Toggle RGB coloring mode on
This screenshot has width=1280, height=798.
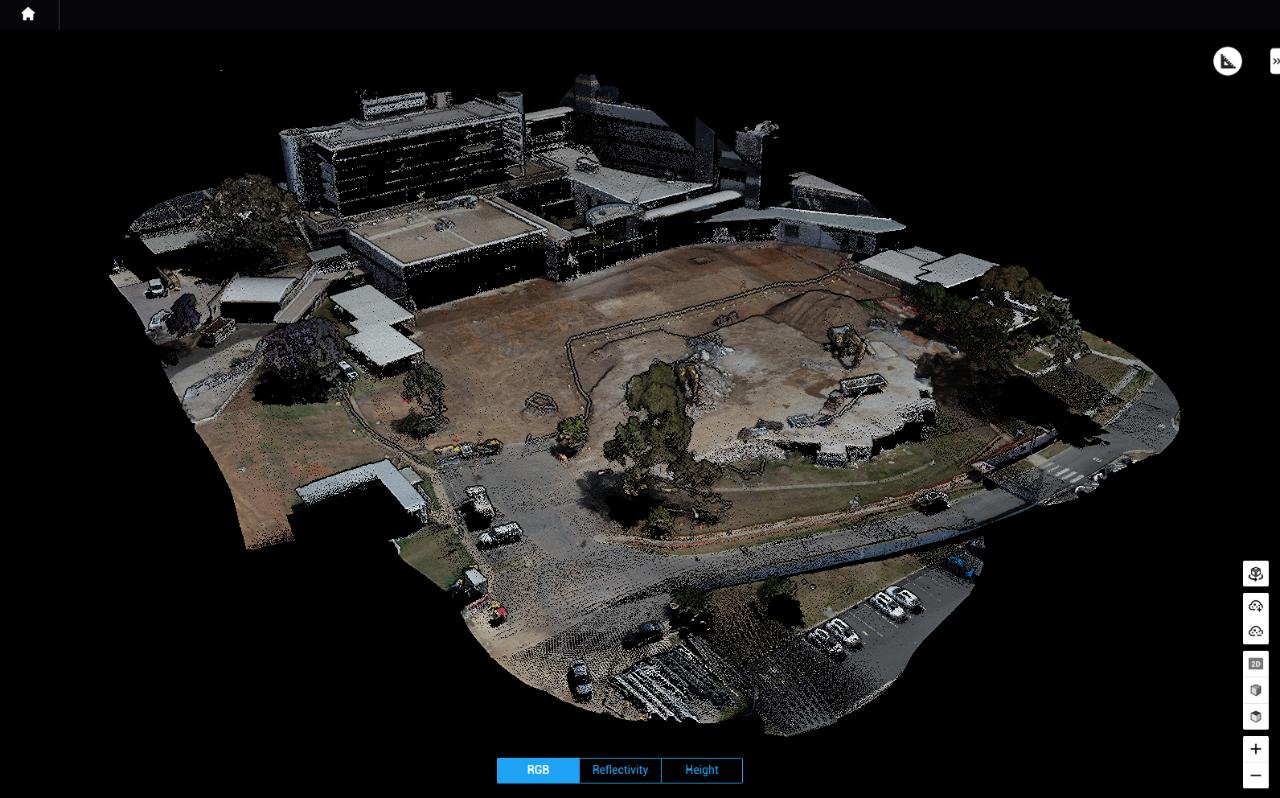(538, 770)
